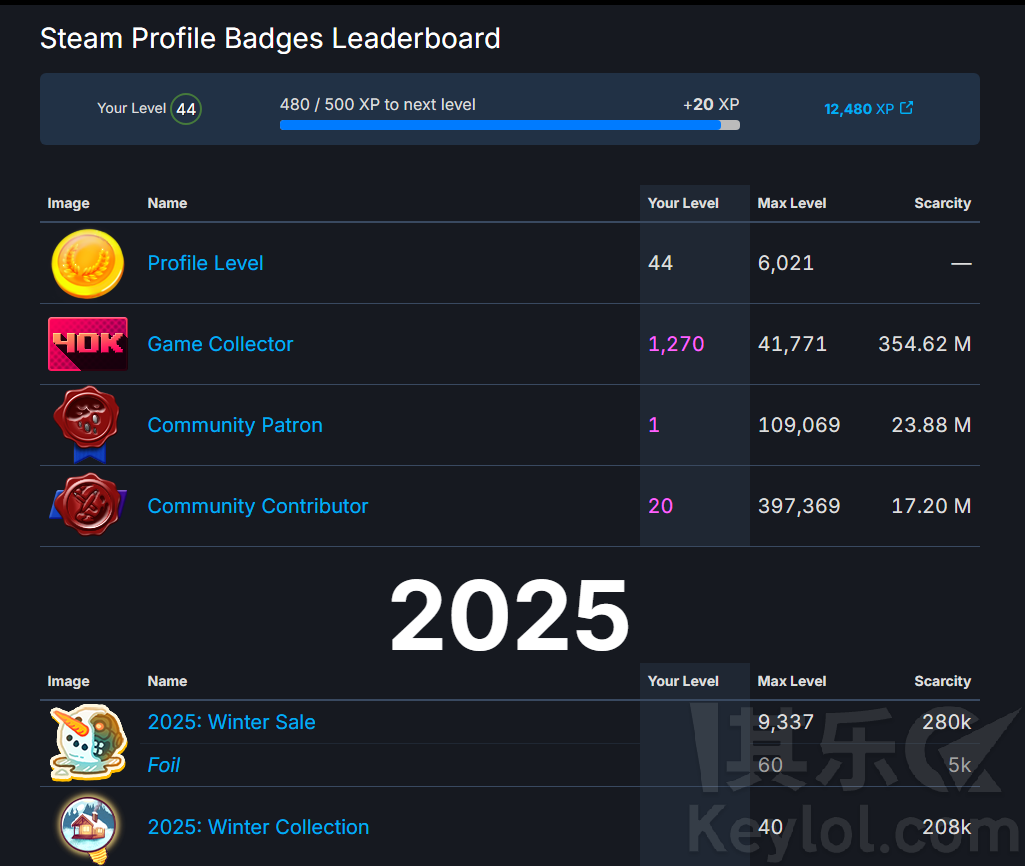1025x866 pixels.
Task: Open the Profile Level link
Action: tap(205, 263)
